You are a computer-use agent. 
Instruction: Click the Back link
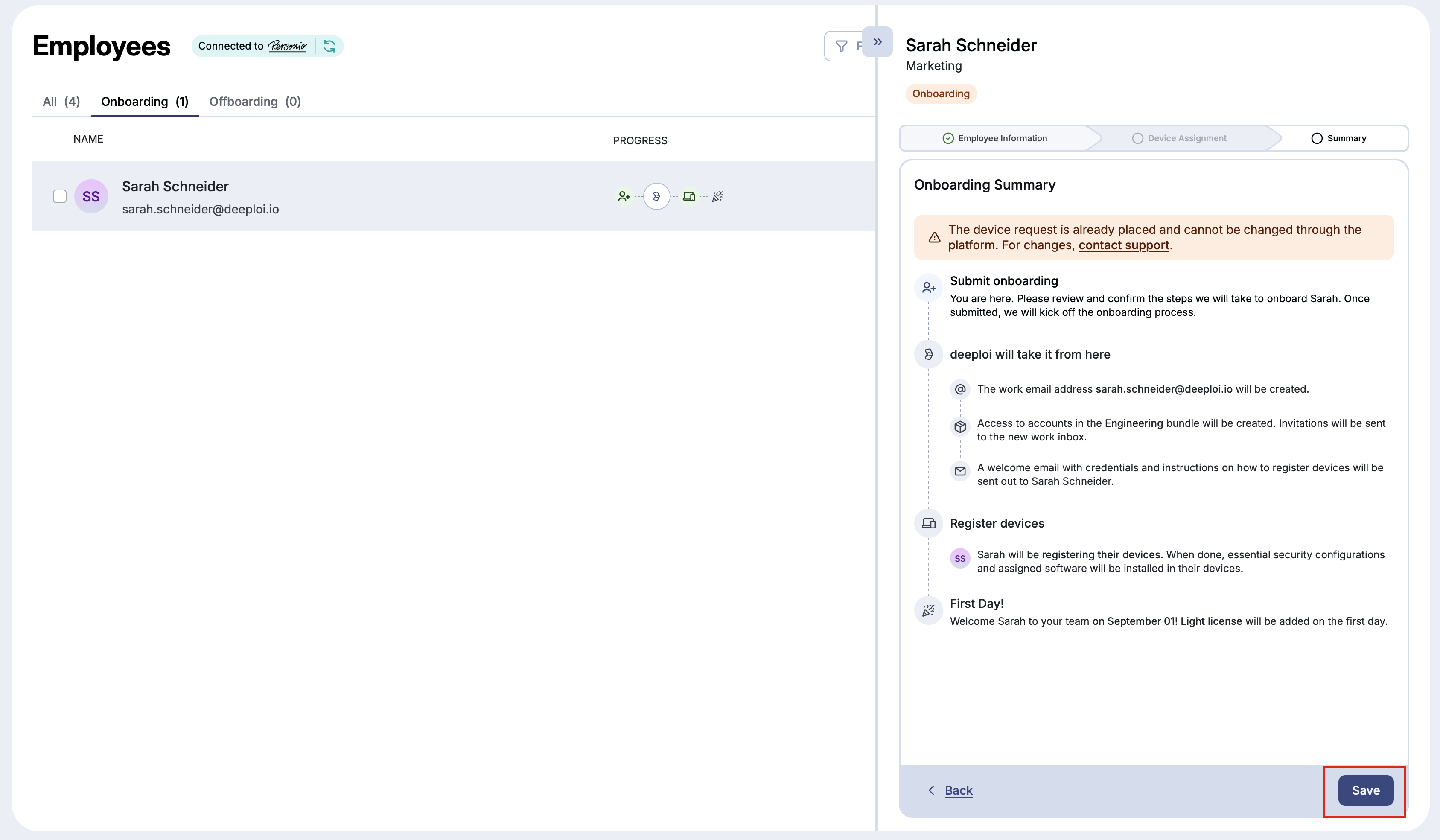tap(958, 790)
